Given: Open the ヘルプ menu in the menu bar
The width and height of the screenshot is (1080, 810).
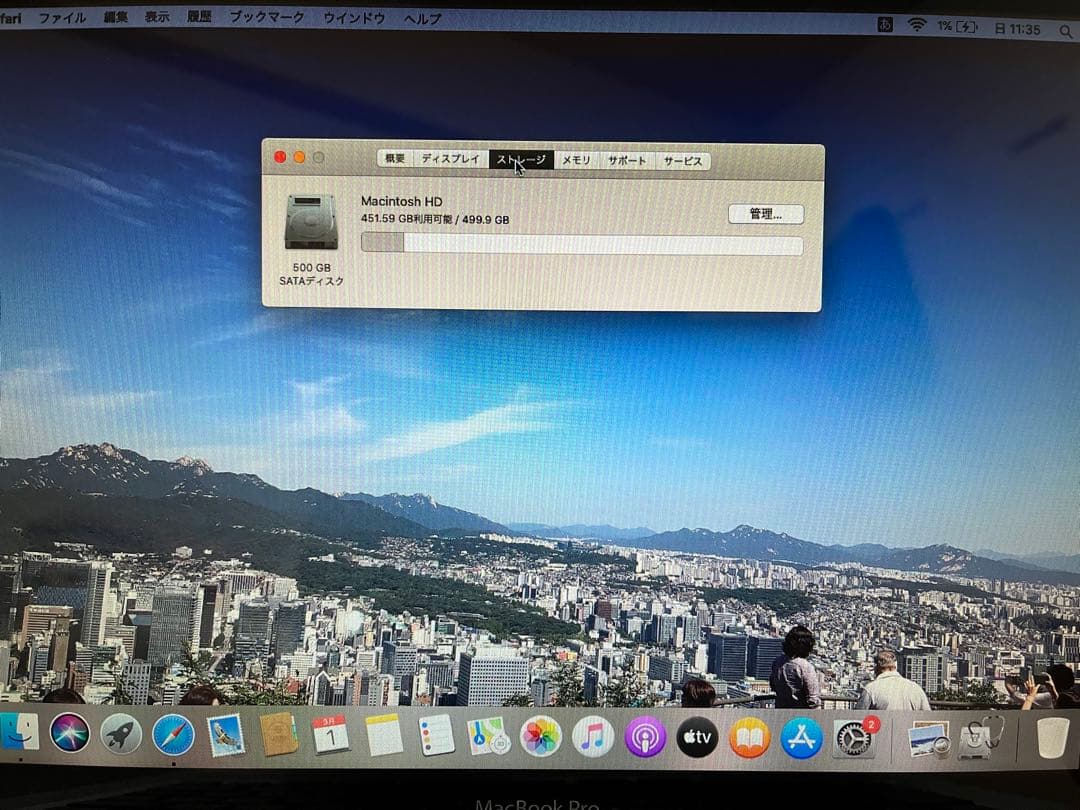Looking at the screenshot, I should (423, 17).
